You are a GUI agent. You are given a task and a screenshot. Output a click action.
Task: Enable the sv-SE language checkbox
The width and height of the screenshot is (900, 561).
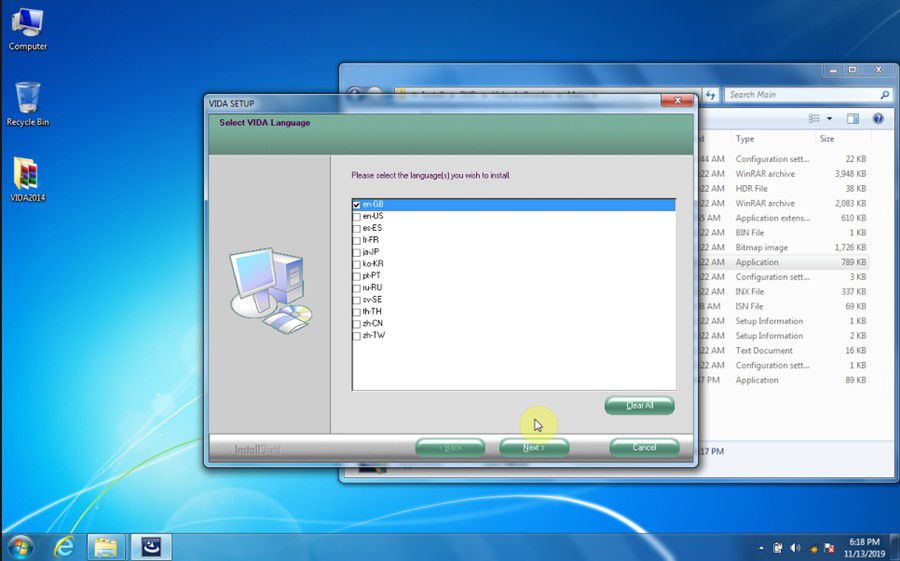pyautogui.click(x=357, y=300)
